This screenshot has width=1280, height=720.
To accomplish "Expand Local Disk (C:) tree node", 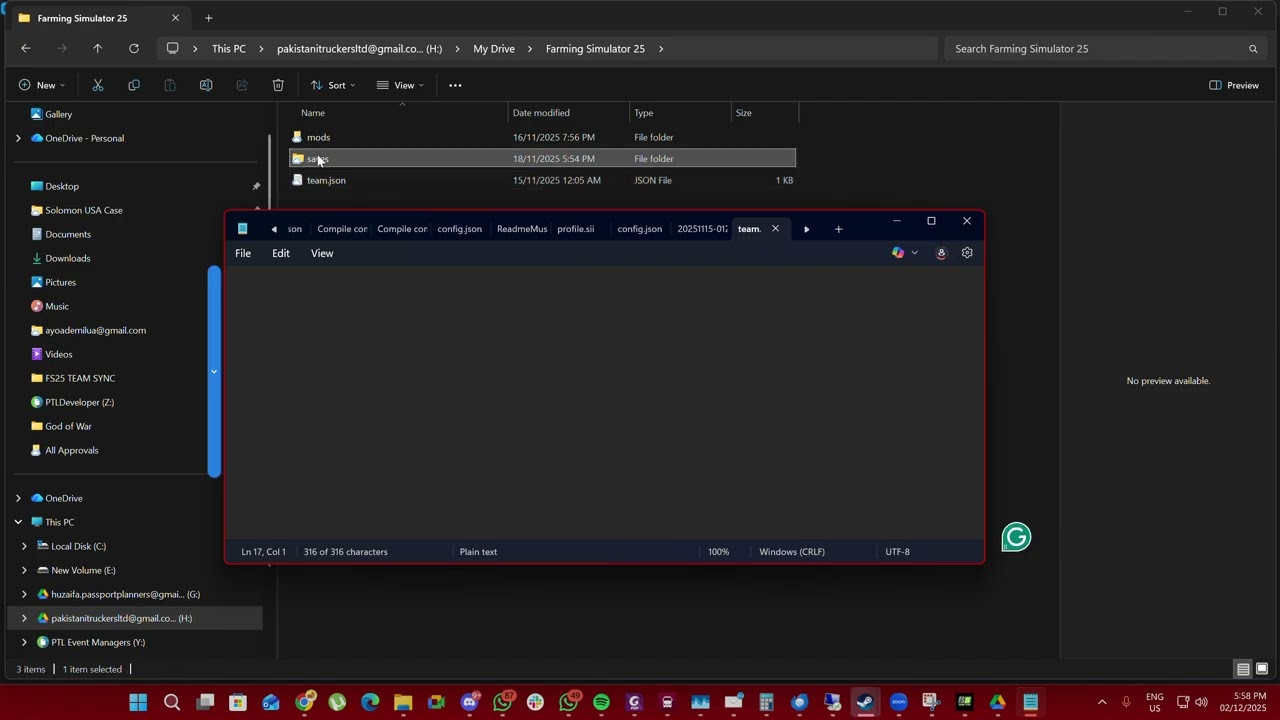I will 24,546.
